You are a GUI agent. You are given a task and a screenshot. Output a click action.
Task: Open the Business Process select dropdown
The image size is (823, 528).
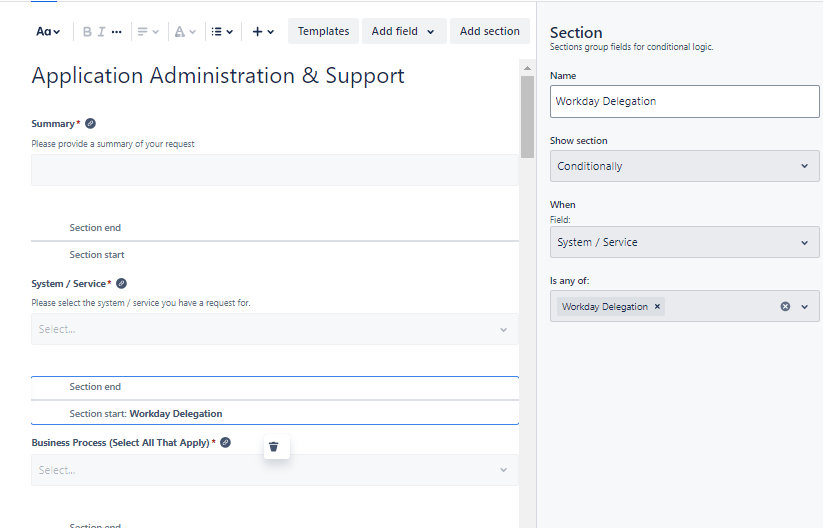(x=275, y=470)
